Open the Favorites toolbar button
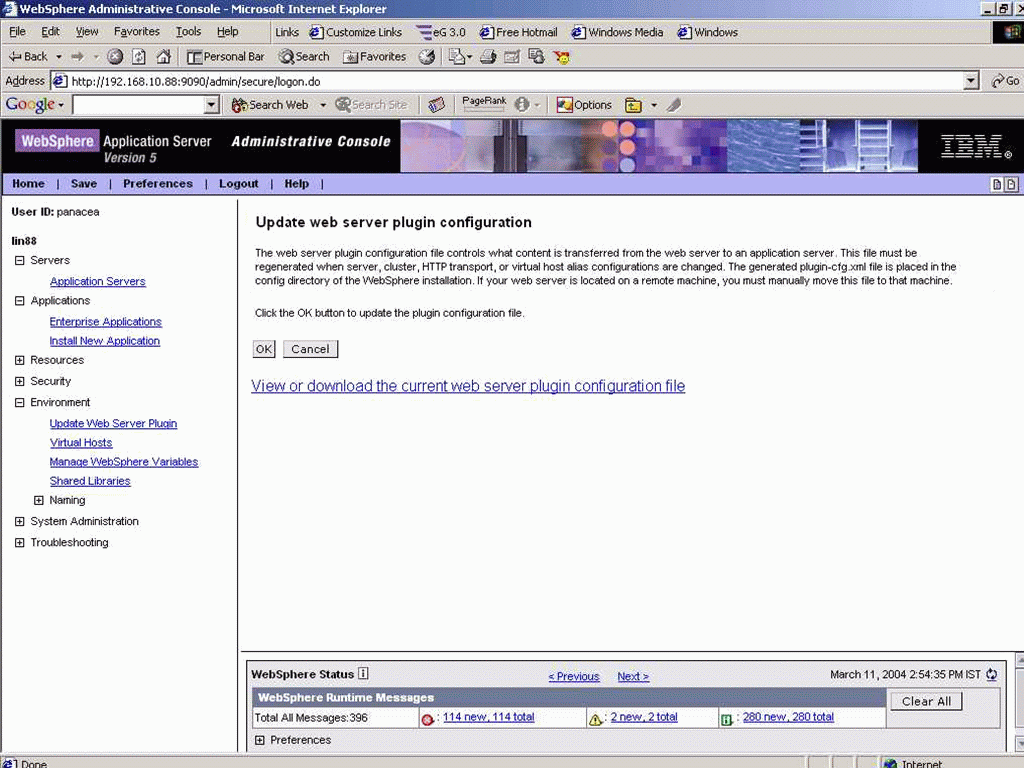The width and height of the screenshot is (1024, 768). 375,57
